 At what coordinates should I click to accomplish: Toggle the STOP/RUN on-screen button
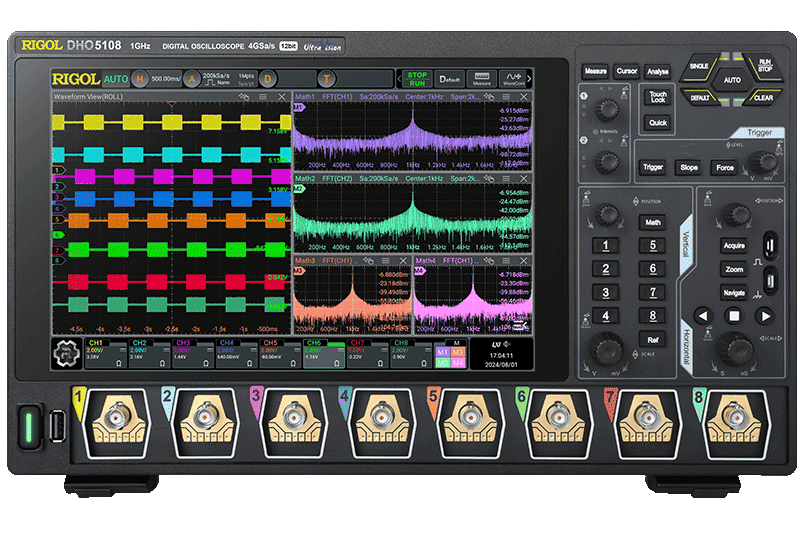[417, 78]
